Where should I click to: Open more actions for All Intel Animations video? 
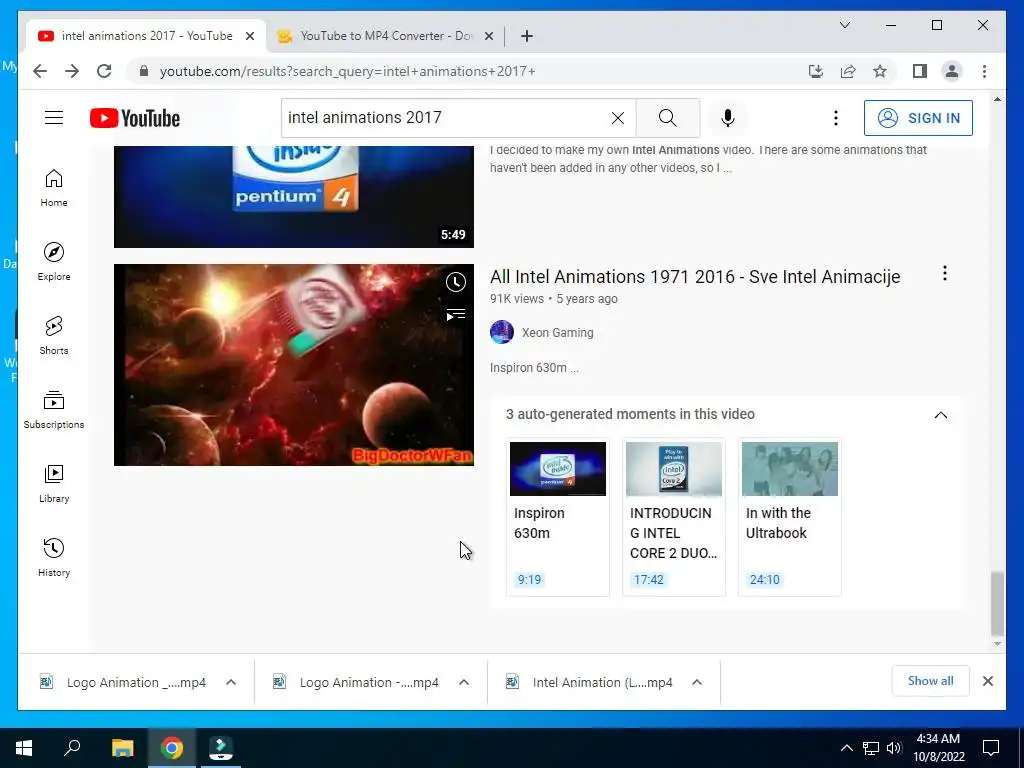[x=944, y=273]
